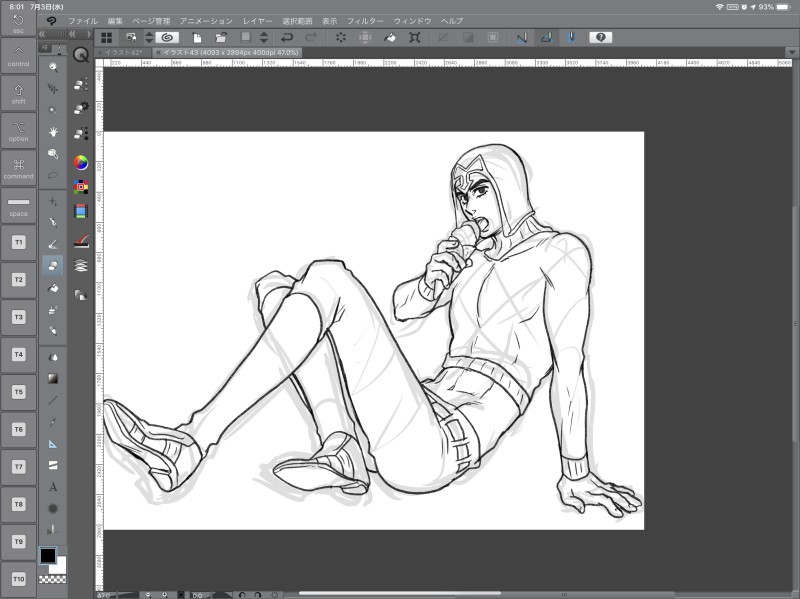
Task: Switch to the イラスト42 tab
Action: (124, 51)
